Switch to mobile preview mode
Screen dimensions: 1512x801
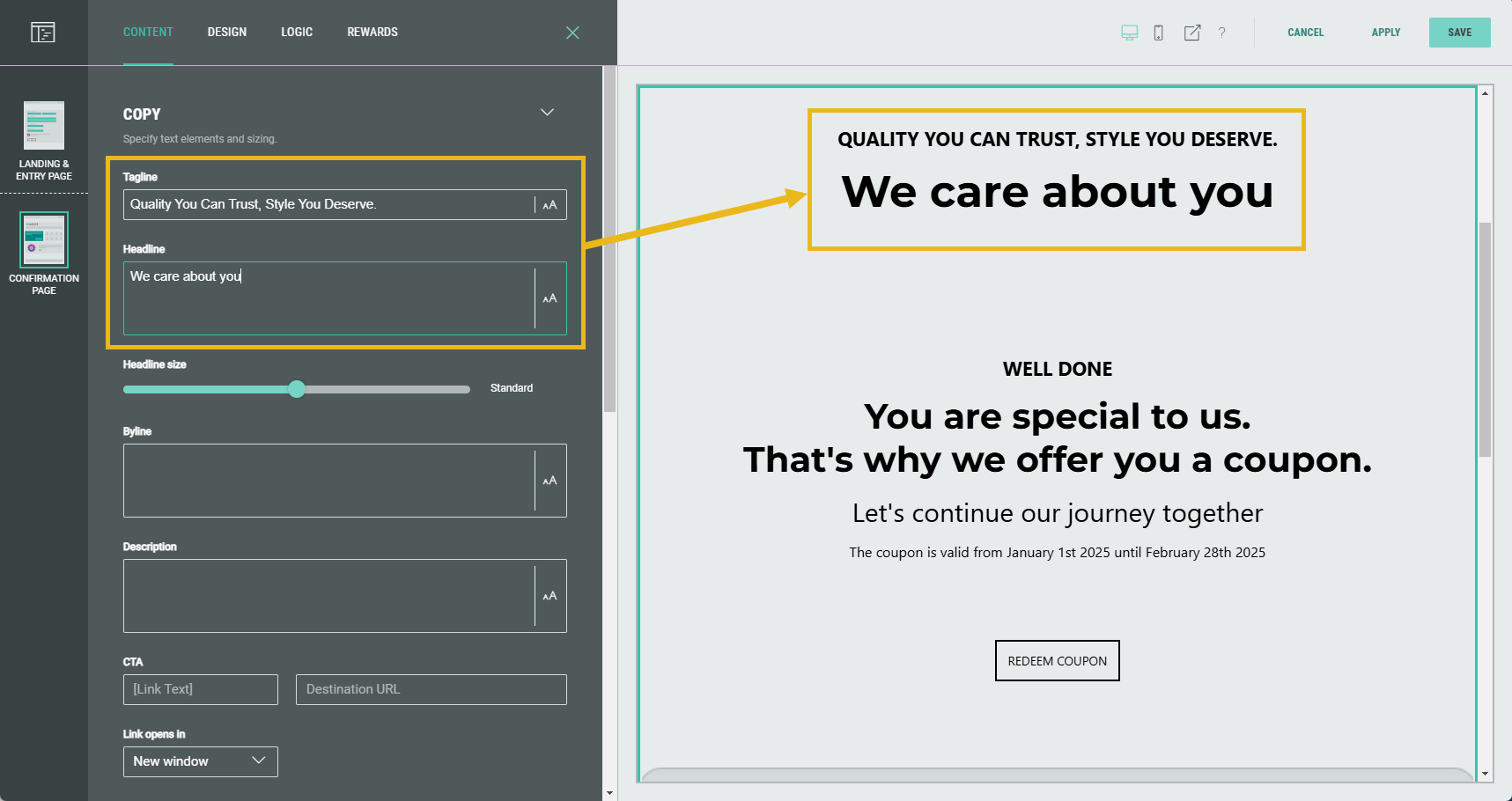1158,33
